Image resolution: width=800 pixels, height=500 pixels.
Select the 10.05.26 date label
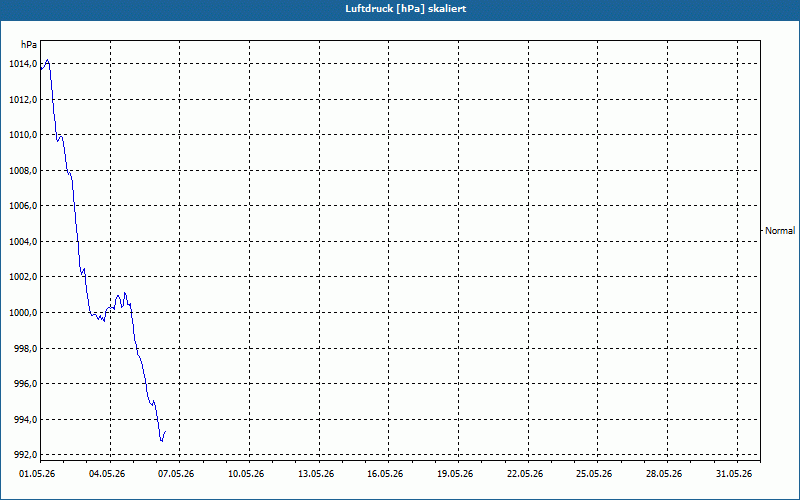[246, 474]
